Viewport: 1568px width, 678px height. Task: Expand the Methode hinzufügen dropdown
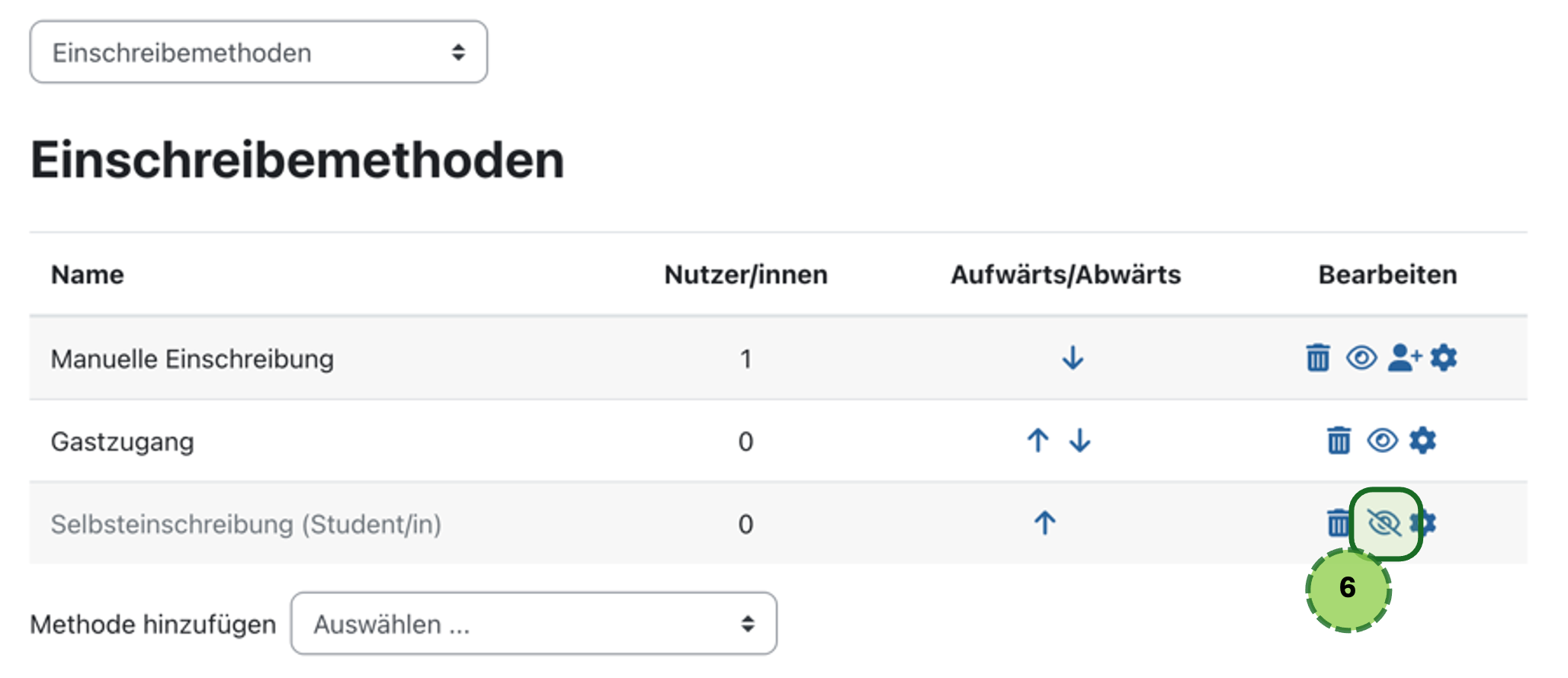pyautogui.click(x=534, y=624)
